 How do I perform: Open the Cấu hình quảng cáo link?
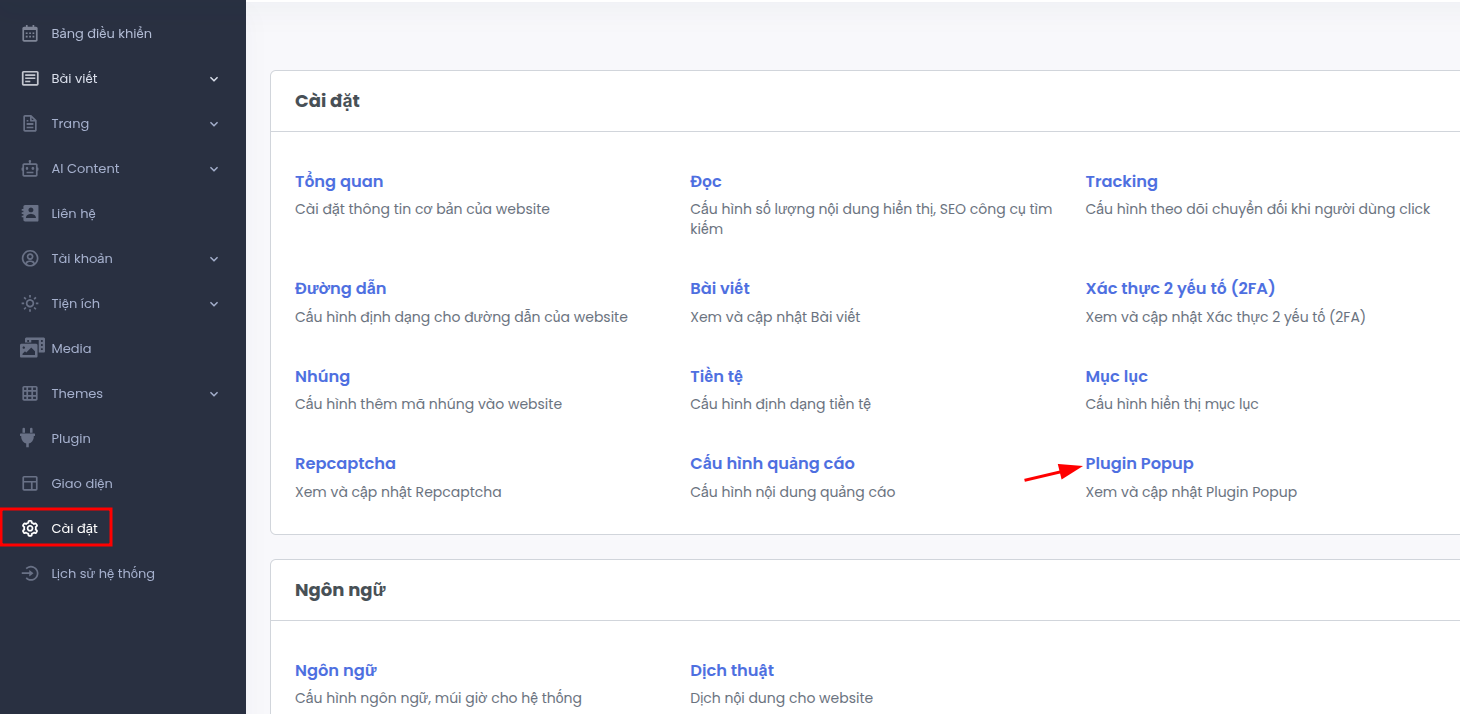772,463
